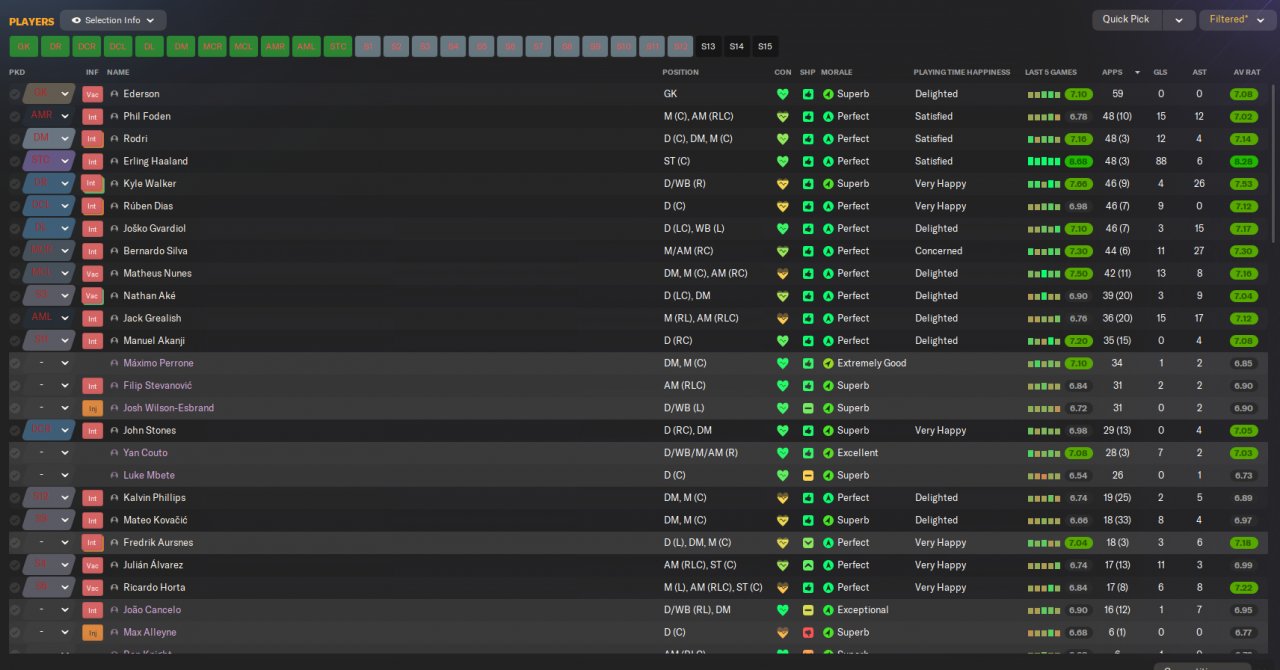Click Jack Grealish's condition heart icon

tap(783, 318)
